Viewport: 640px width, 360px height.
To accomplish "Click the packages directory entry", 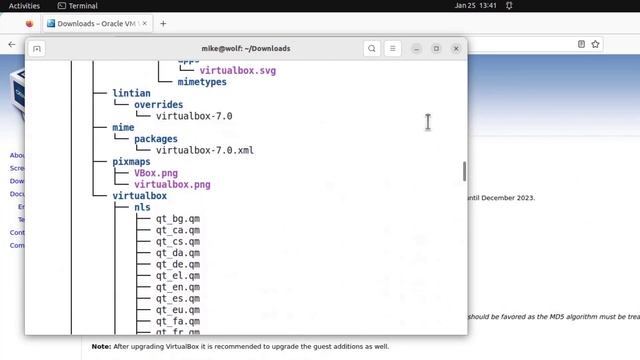I will click(x=156, y=139).
